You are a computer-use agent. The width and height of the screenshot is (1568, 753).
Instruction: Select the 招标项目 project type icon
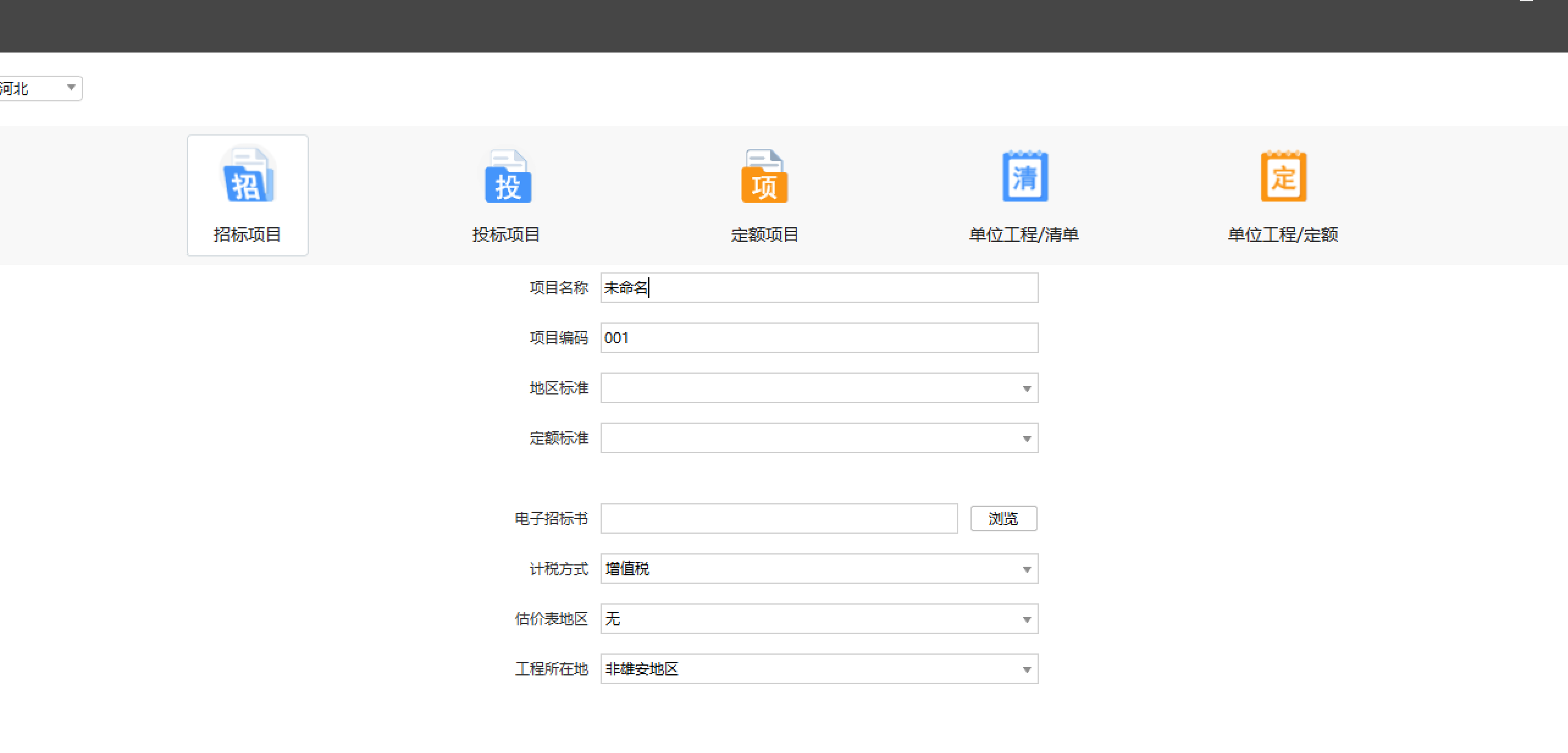click(248, 175)
